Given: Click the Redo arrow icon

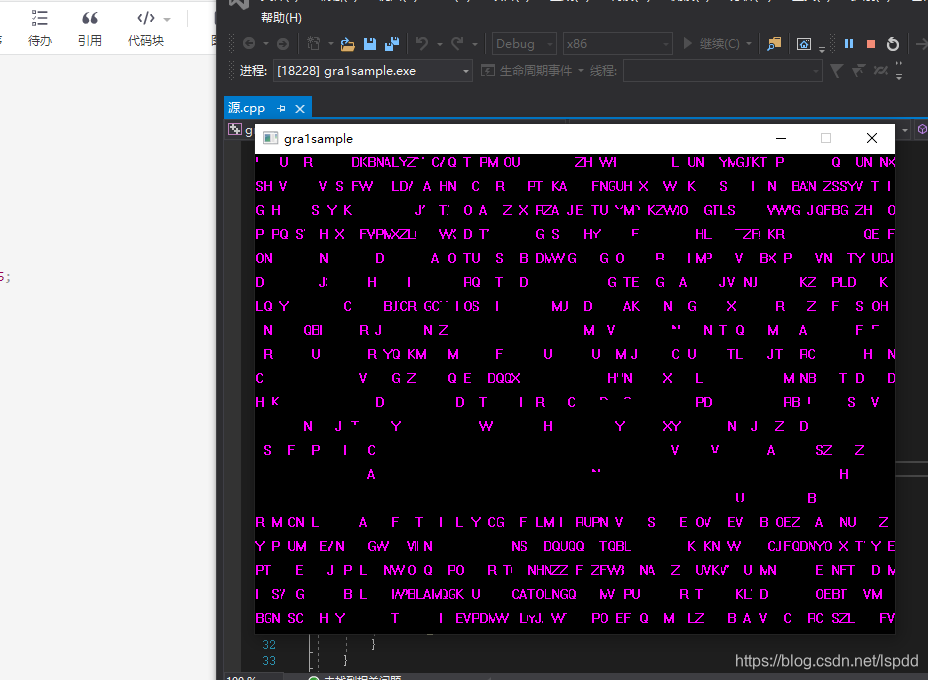Looking at the screenshot, I should (x=457, y=44).
